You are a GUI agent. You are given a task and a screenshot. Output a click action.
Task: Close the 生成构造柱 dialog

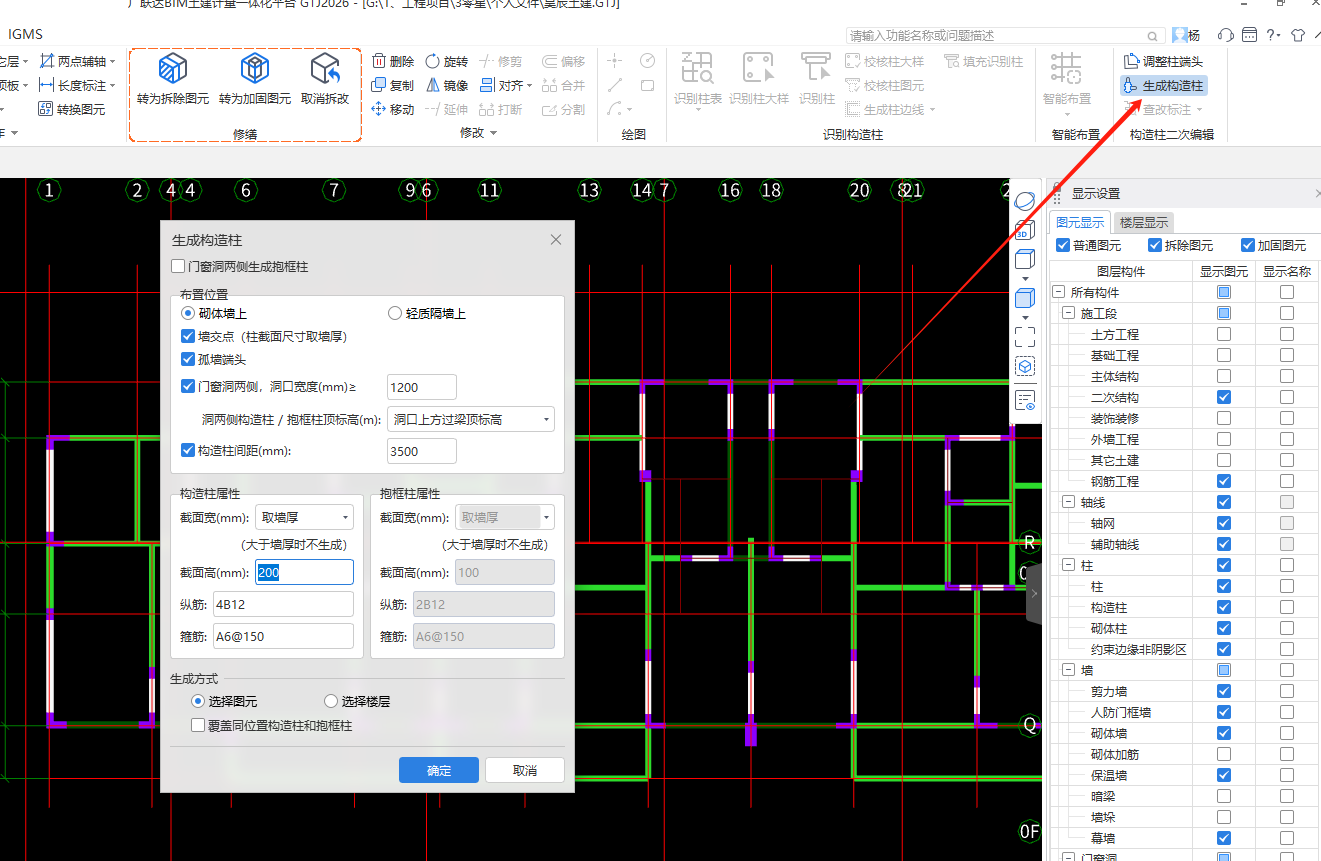(x=556, y=240)
